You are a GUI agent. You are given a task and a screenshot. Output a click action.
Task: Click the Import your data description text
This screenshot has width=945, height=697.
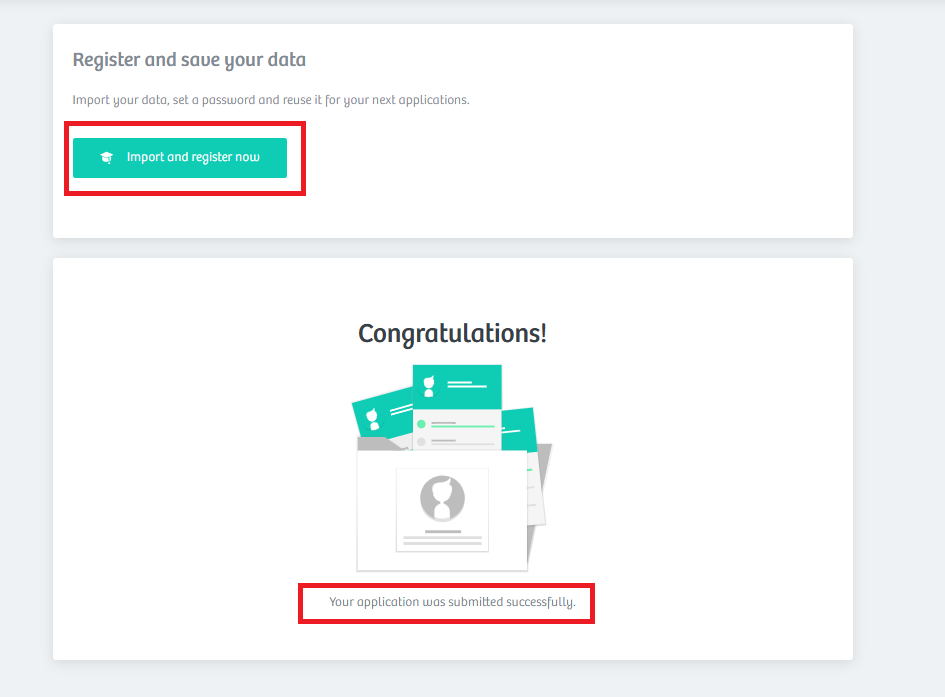[271, 100]
